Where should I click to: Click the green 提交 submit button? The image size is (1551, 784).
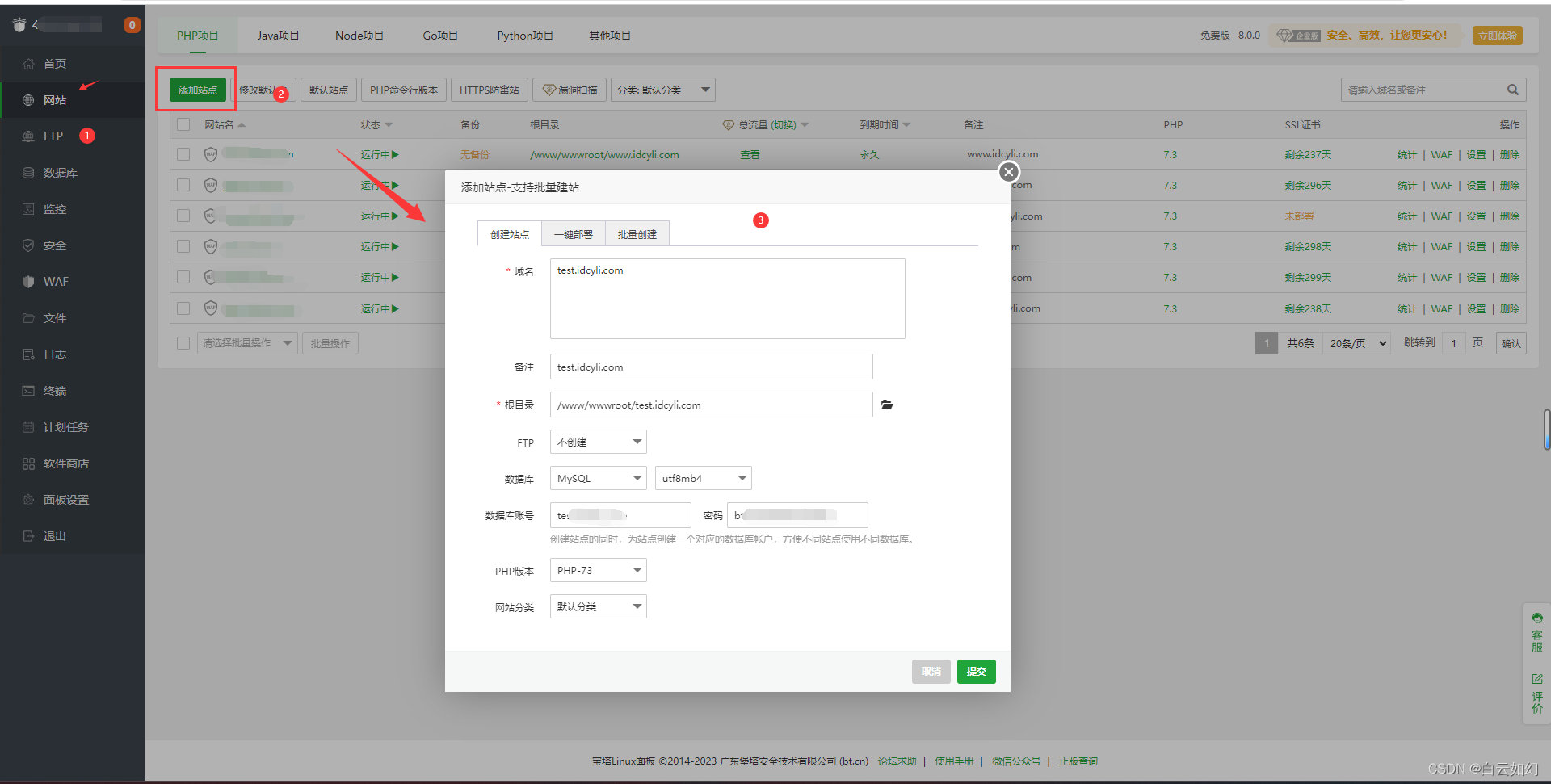coord(977,672)
